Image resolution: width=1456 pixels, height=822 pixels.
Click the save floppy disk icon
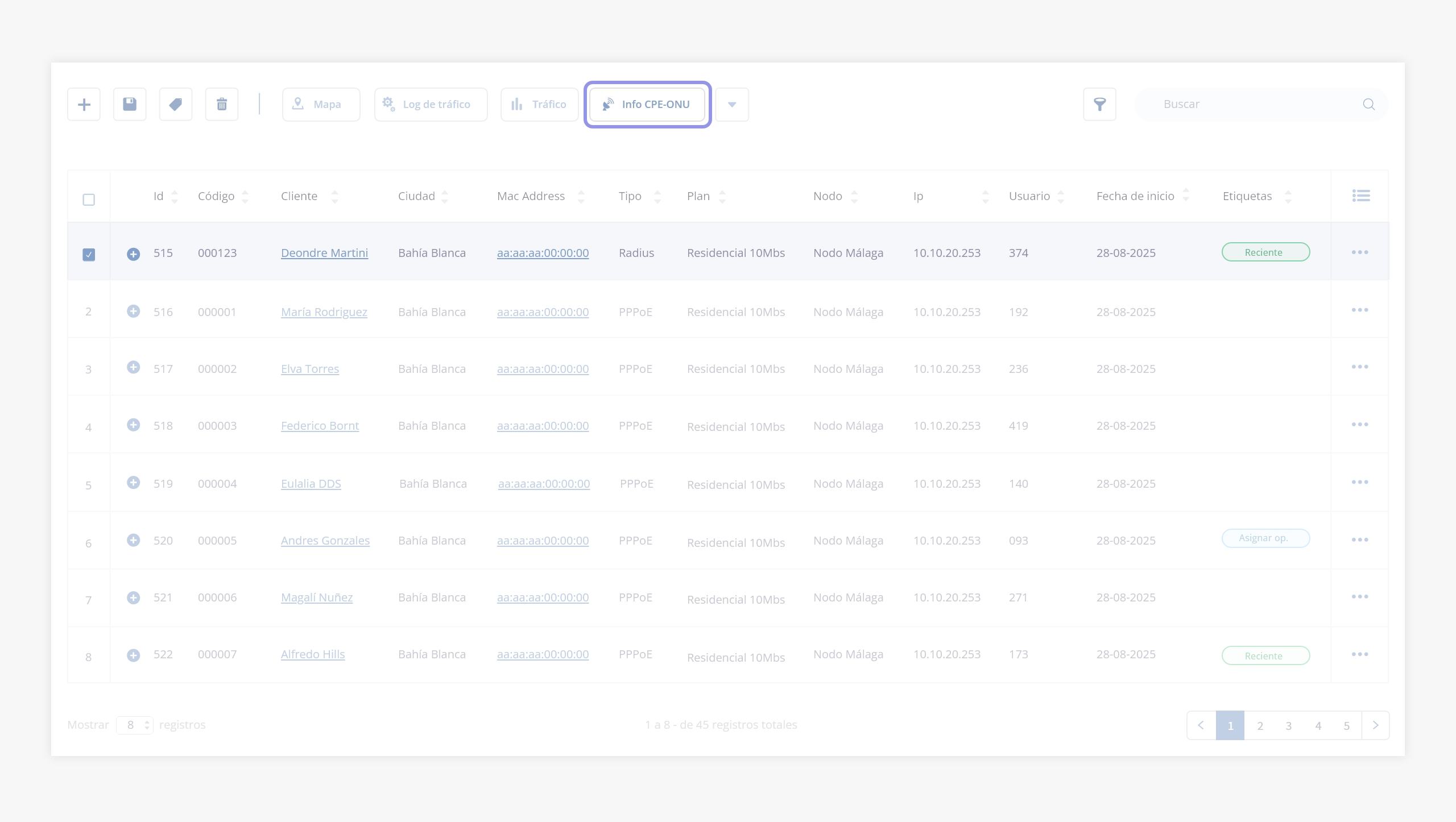[x=130, y=104]
